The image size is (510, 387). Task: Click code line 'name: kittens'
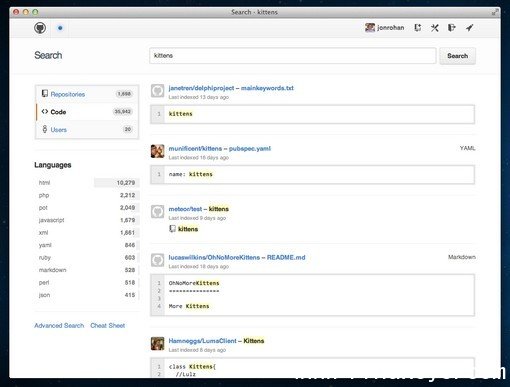[190, 174]
